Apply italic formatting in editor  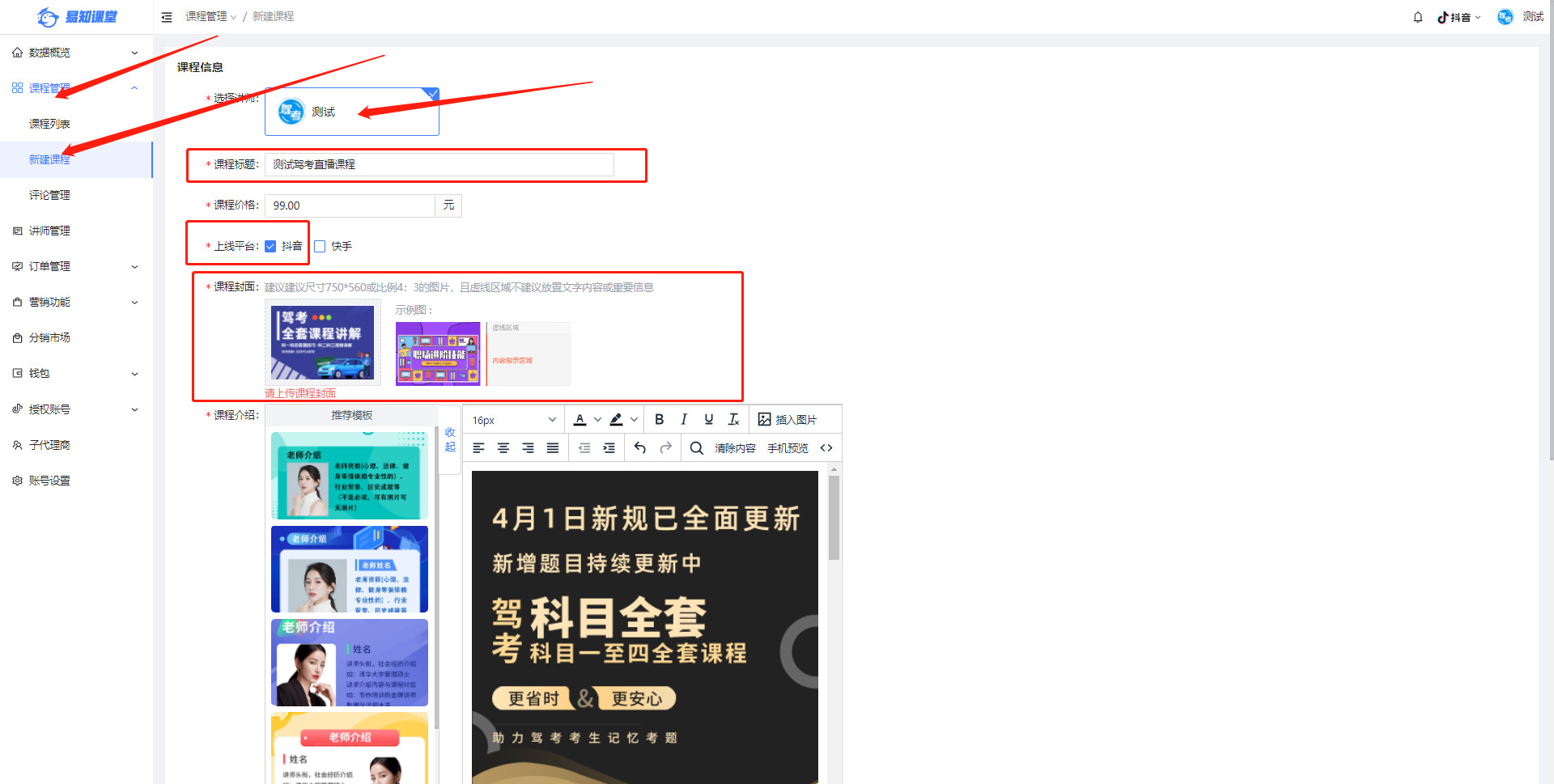[684, 419]
